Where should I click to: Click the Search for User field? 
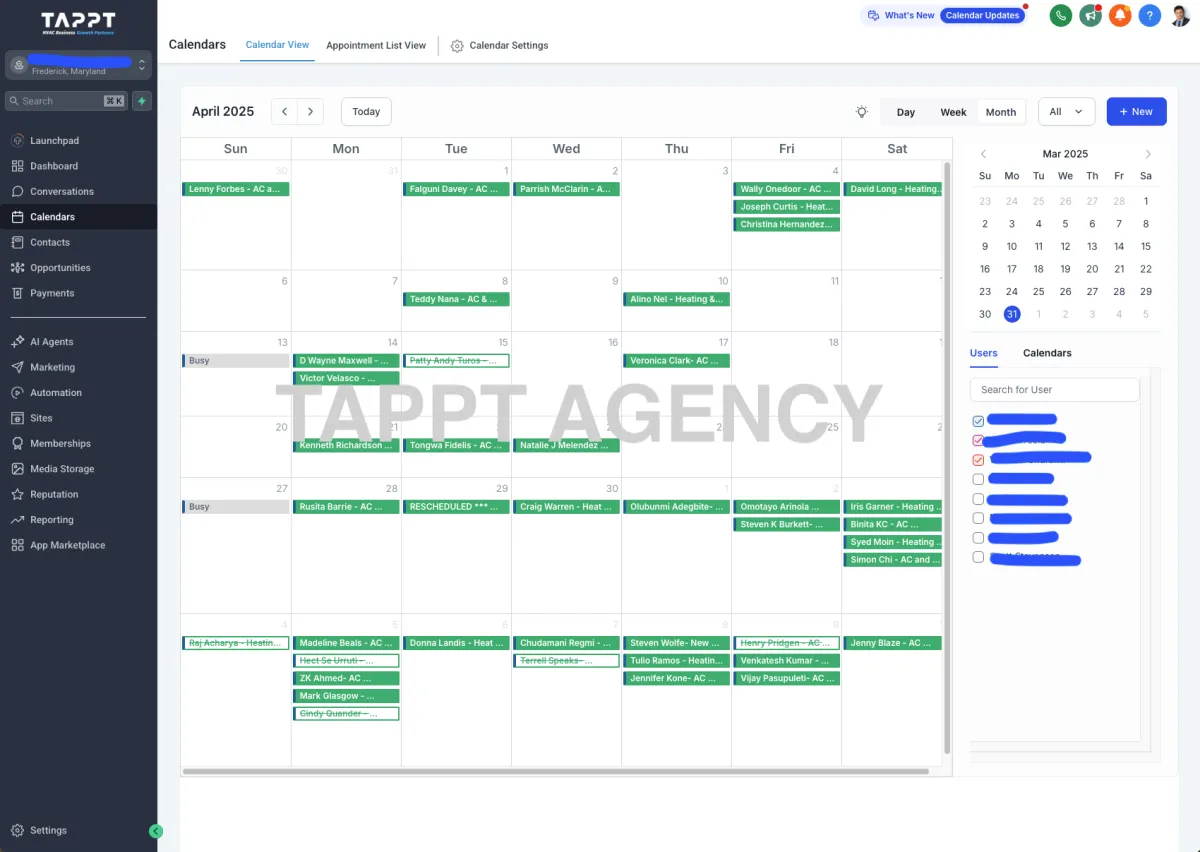pos(1055,390)
